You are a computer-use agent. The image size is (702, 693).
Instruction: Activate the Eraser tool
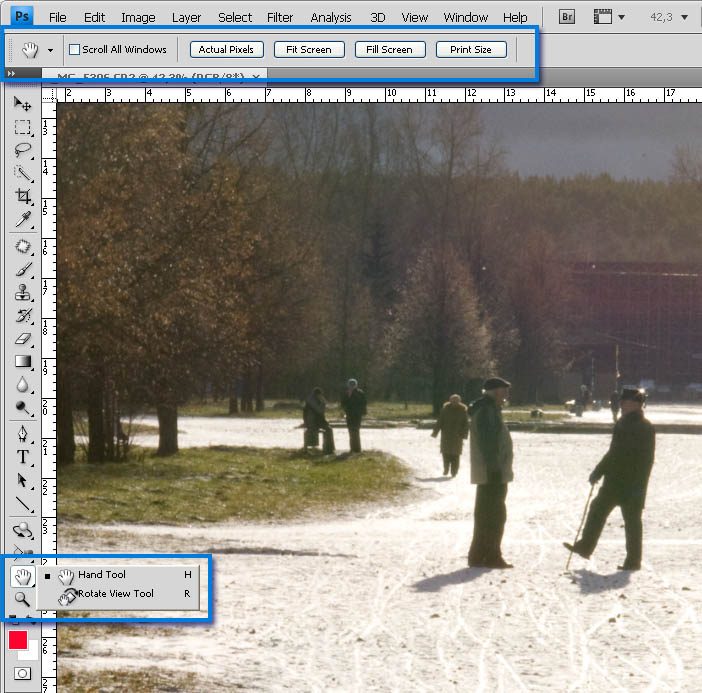[22, 338]
